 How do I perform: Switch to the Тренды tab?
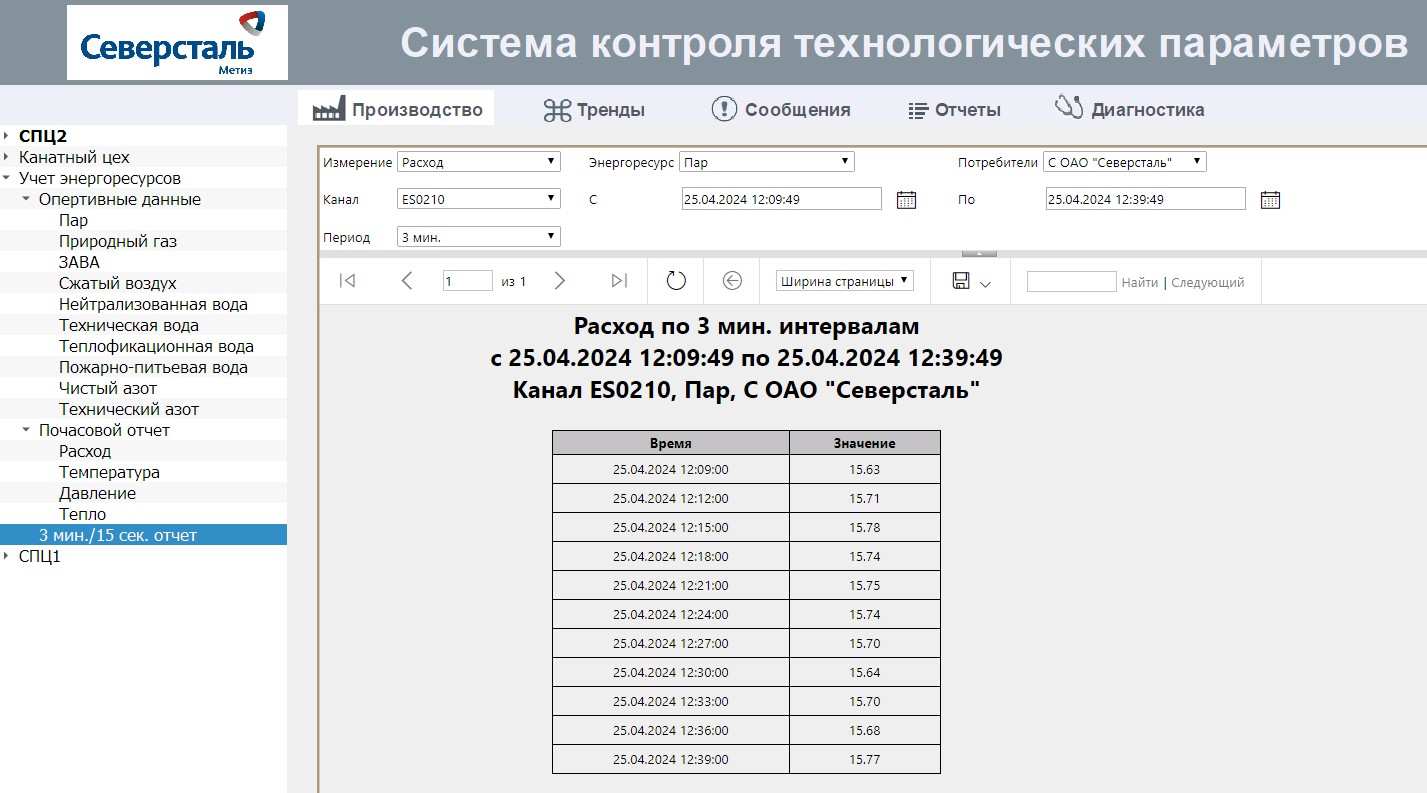click(x=594, y=110)
